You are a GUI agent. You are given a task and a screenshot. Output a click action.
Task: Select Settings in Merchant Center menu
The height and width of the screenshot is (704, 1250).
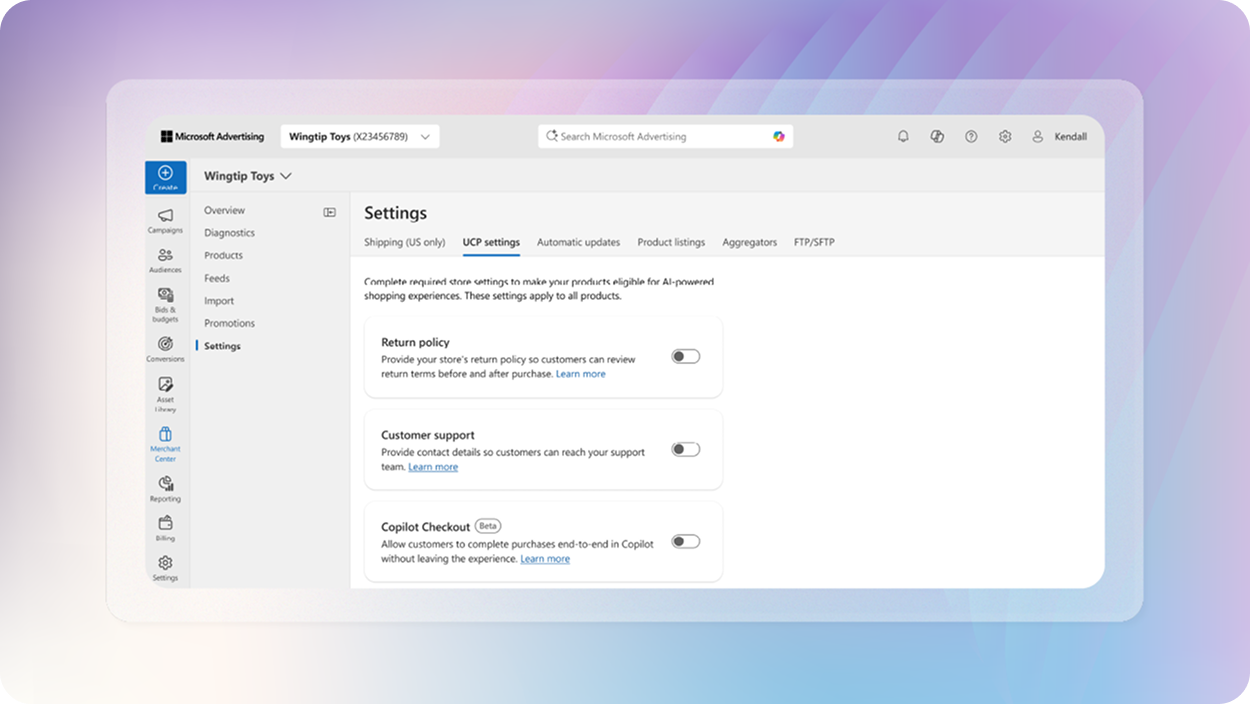[x=222, y=346]
